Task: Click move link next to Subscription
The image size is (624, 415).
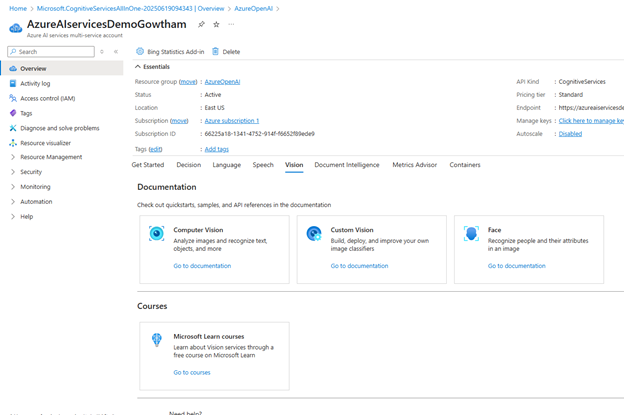Action: coord(179,121)
